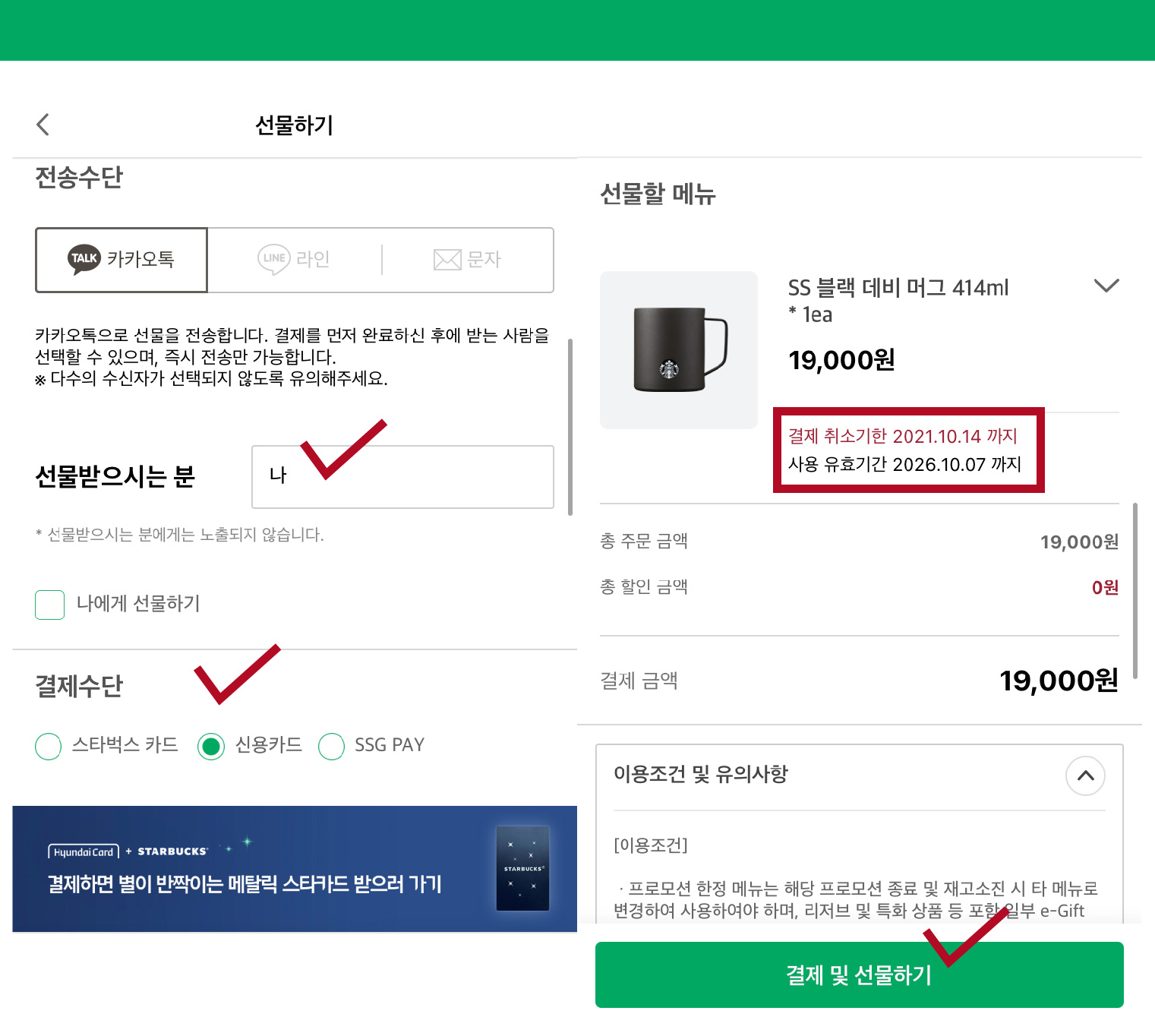Screen dimensions: 1155x1036
Task: Click the 사용 유효기간 2026.10.07 까지 text
Action: (x=904, y=464)
